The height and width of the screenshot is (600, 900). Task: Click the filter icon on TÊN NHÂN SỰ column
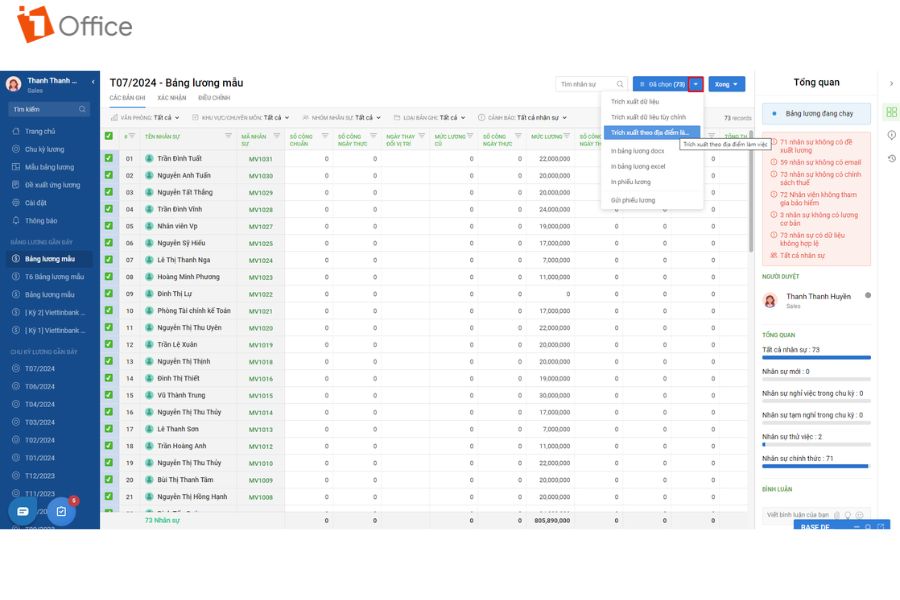pos(228,136)
